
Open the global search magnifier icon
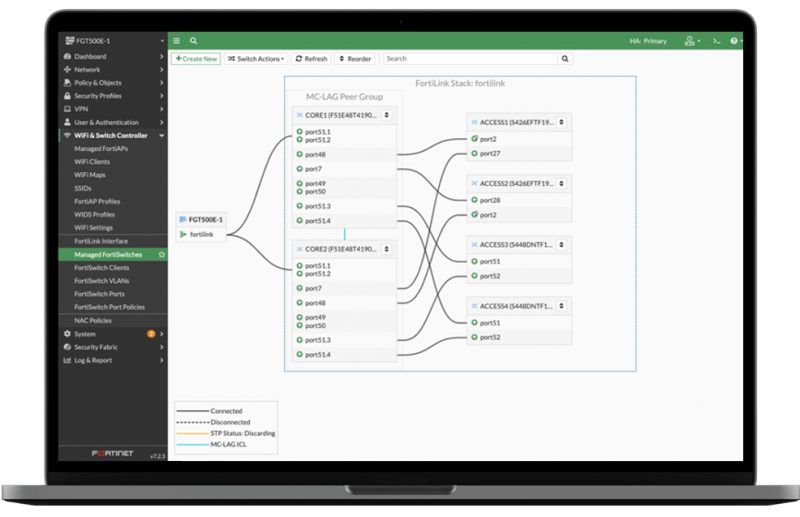(x=193, y=41)
